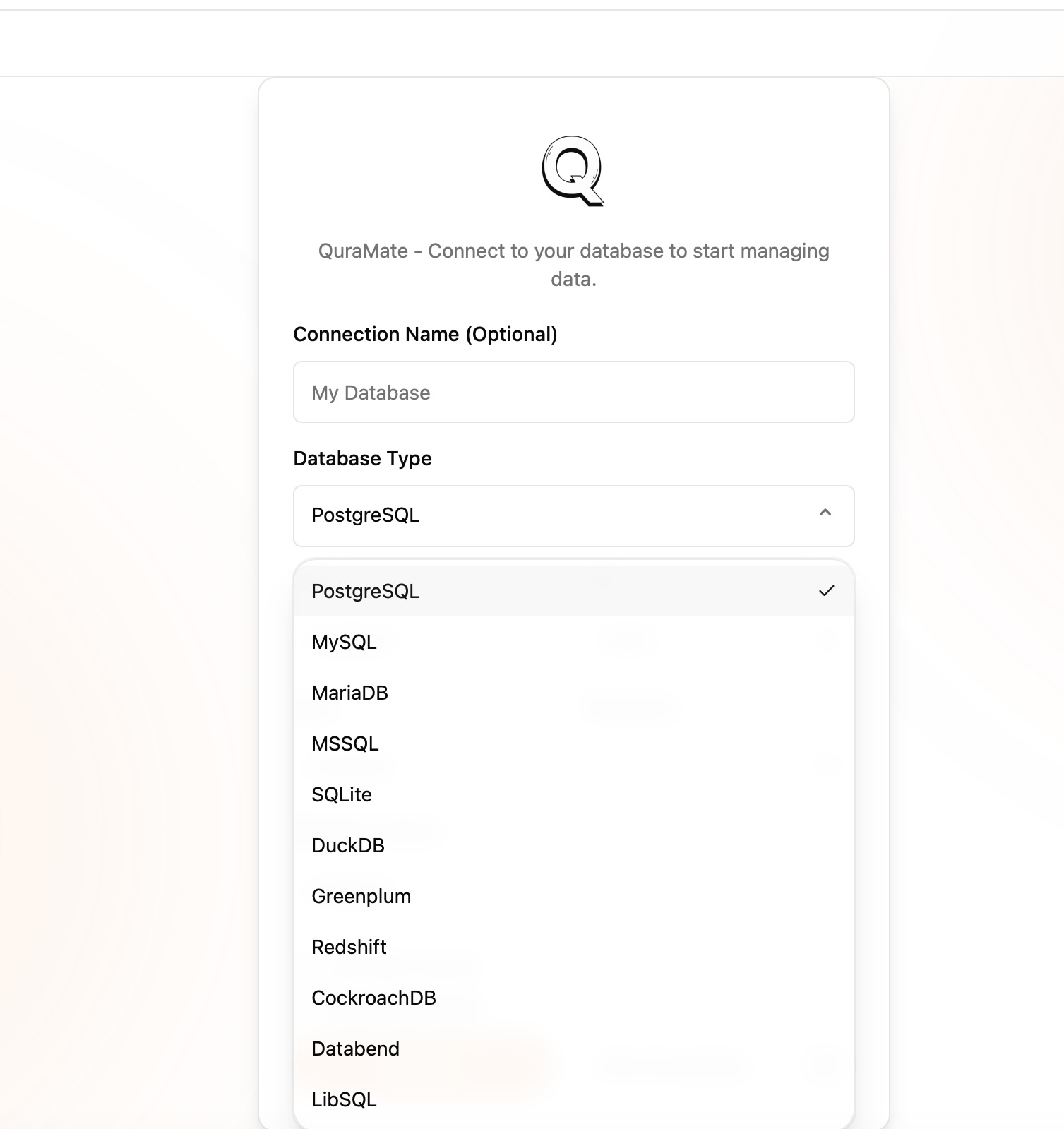Select MariaDB as the database type

pos(350,693)
